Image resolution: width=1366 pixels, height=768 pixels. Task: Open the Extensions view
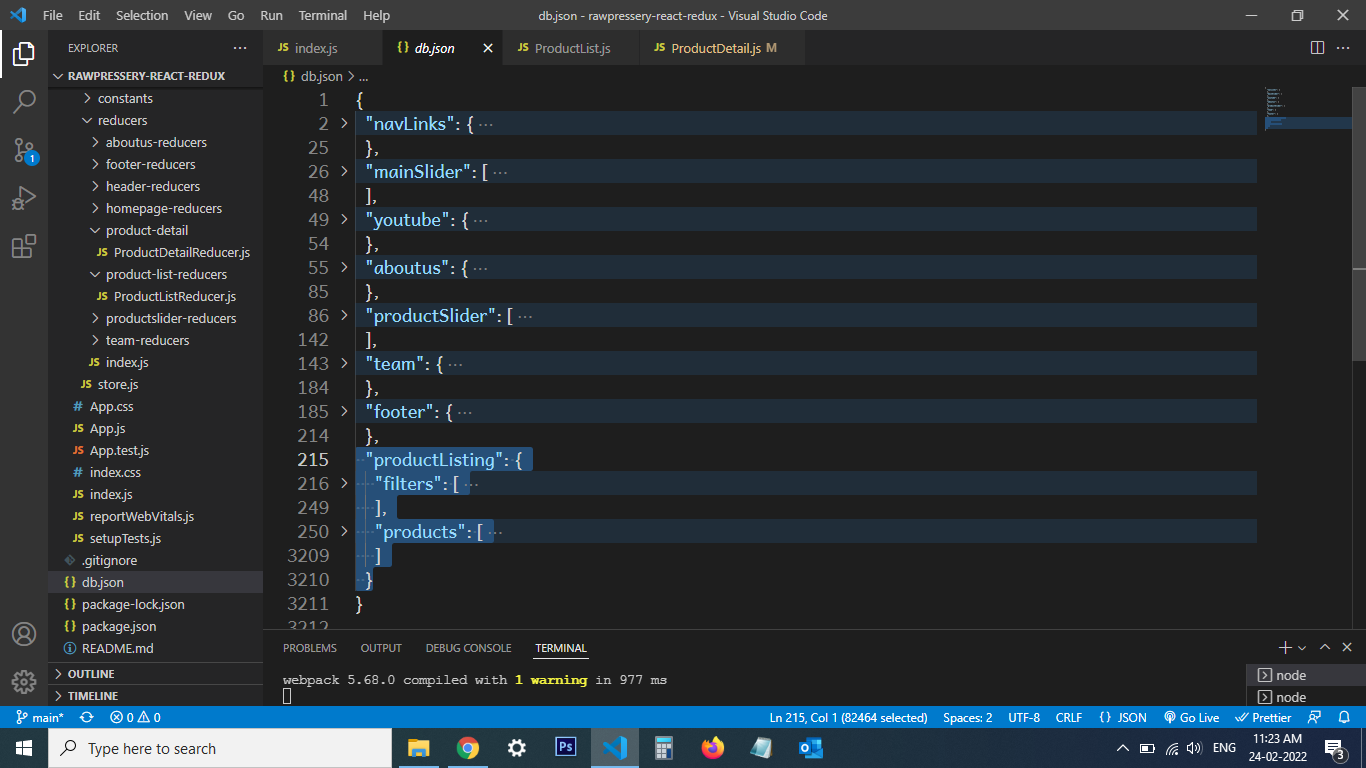(24, 246)
